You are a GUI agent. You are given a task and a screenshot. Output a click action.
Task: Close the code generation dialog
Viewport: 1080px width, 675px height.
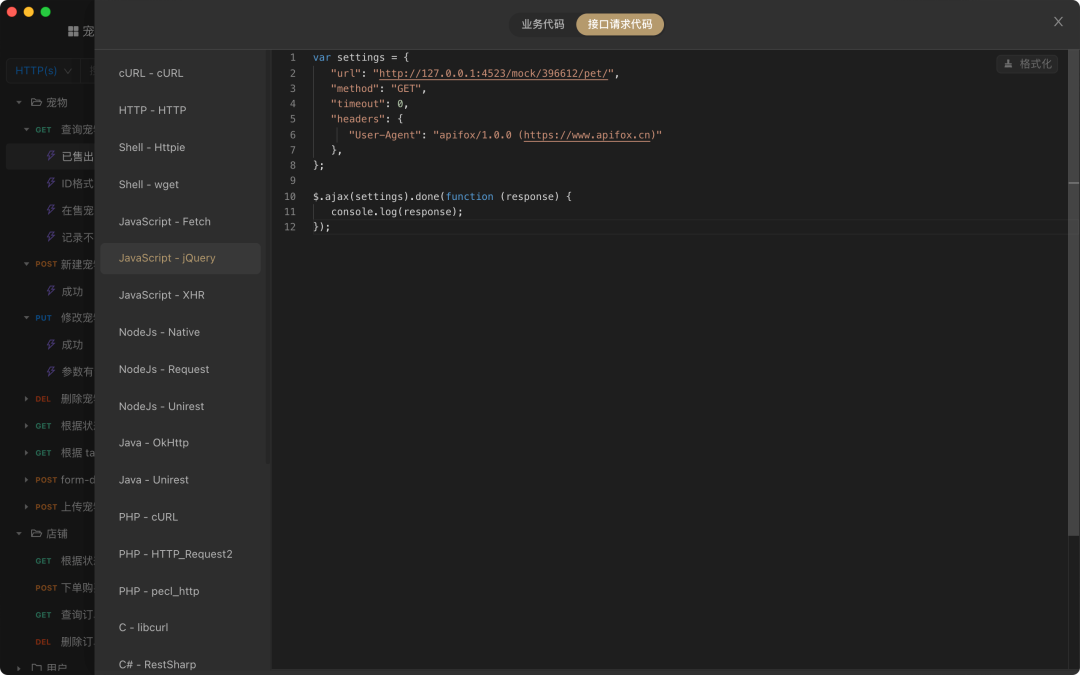point(1058,22)
